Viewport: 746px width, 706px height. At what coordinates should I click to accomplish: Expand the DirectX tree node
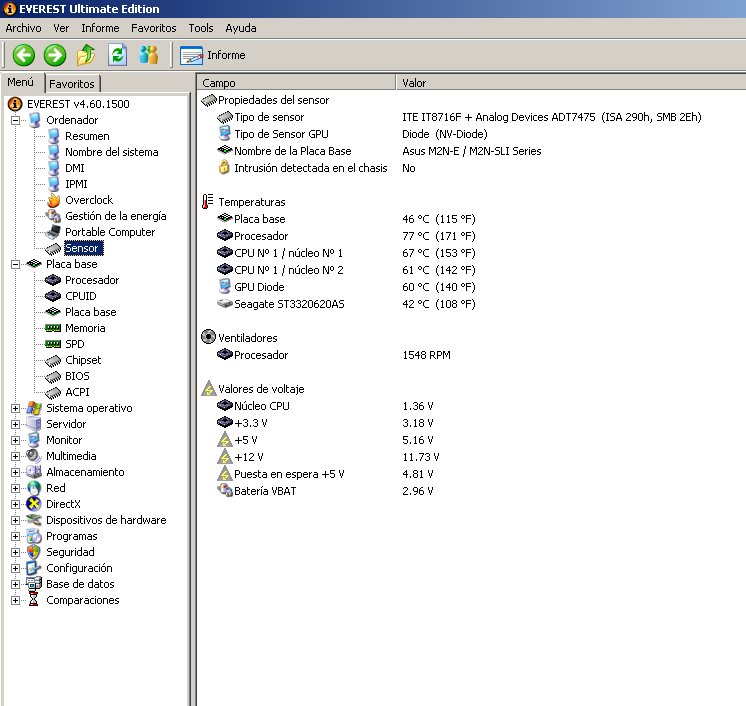click(x=16, y=504)
